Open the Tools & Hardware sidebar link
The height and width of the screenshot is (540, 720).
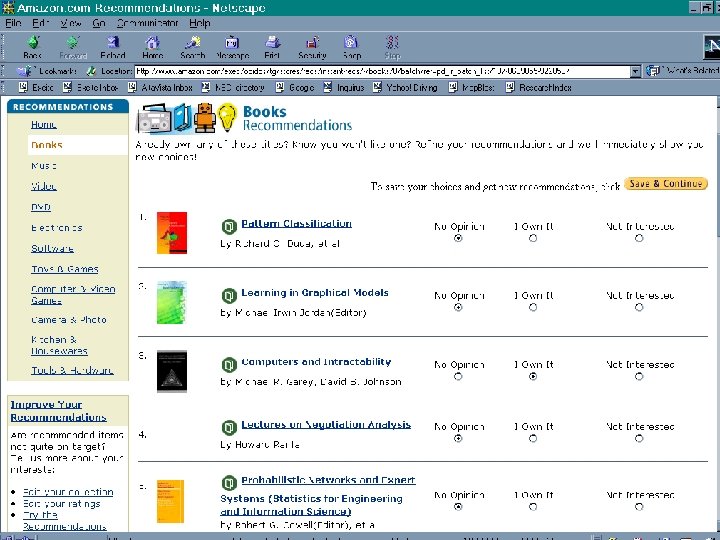[72, 370]
